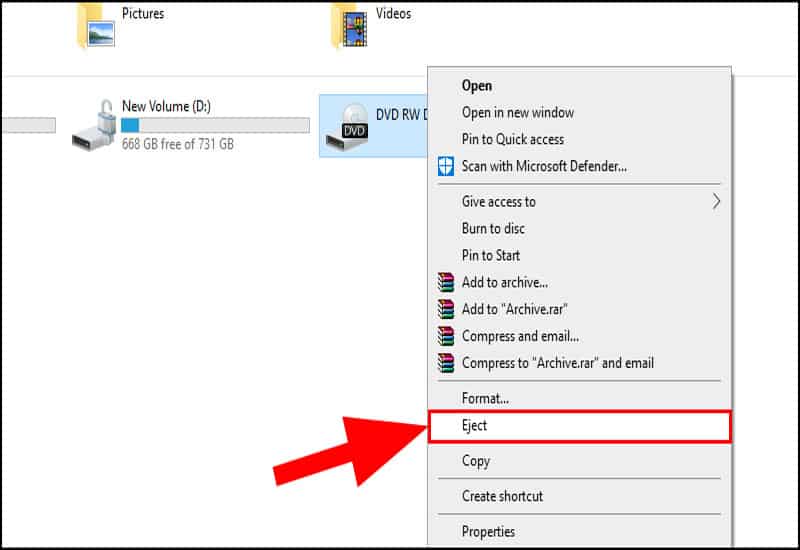Pin the drive to Quick access
The width and height of the screenshot is (800, 550).
click(x=513, y=140)
